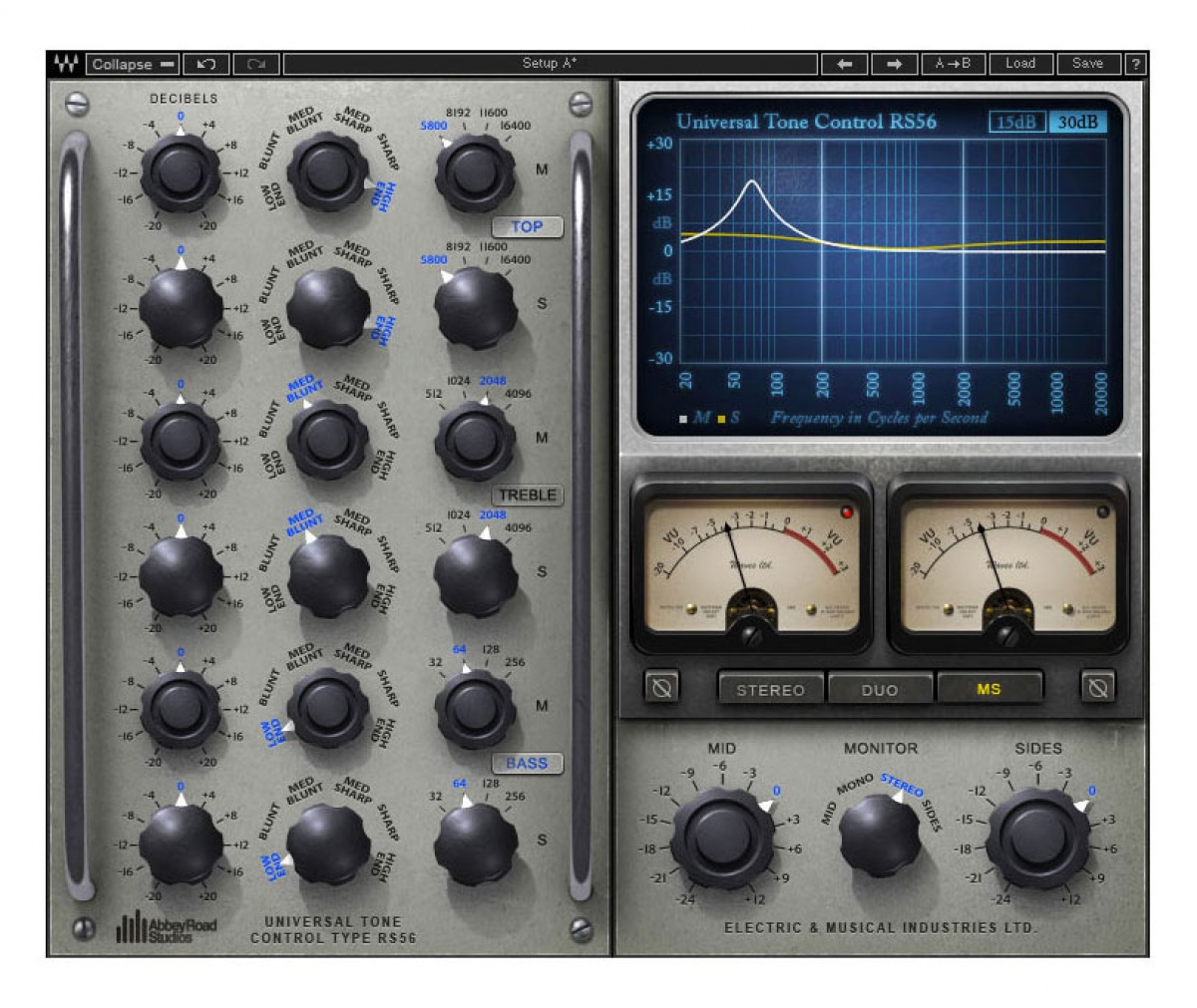Click the Bass S decibels knob

(181, 842)
